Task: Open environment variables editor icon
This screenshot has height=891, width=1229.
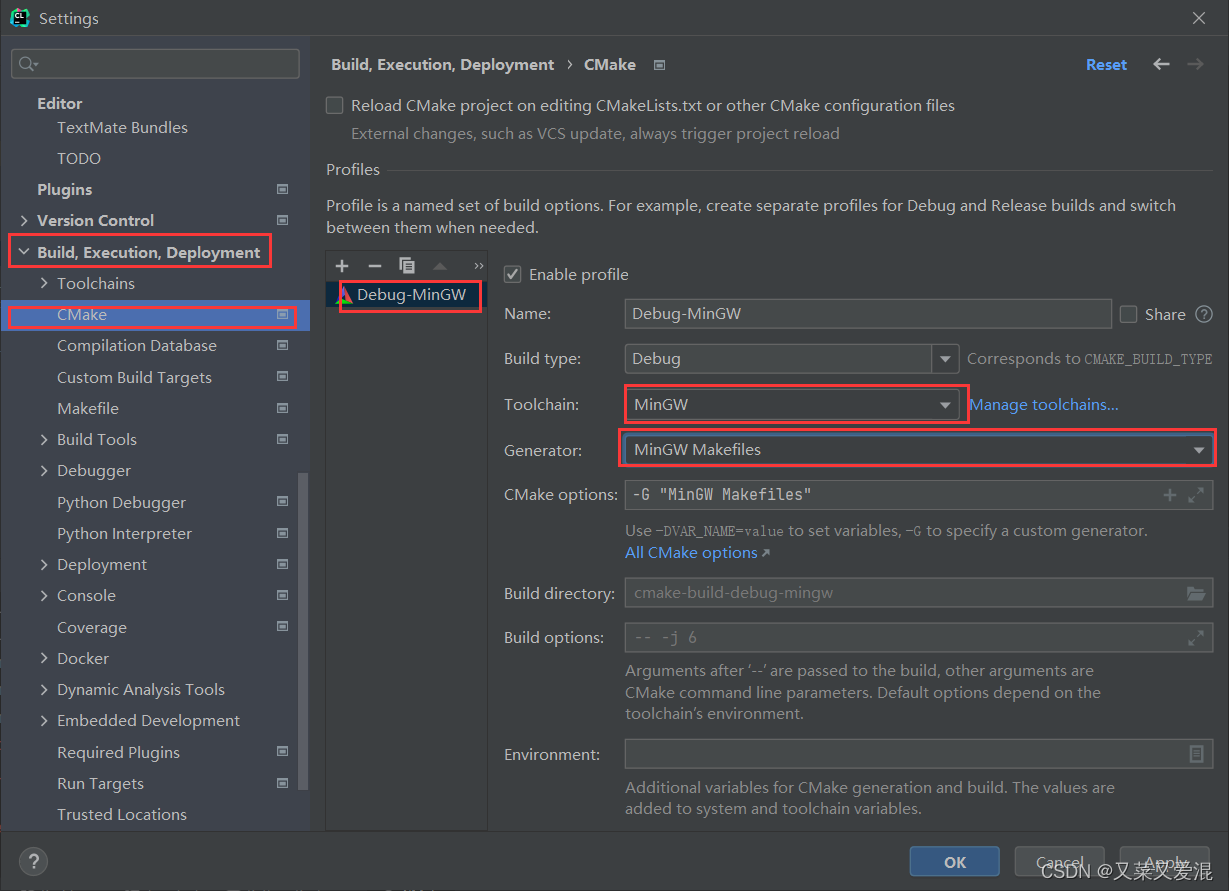Action: (x=1196, y=754)
